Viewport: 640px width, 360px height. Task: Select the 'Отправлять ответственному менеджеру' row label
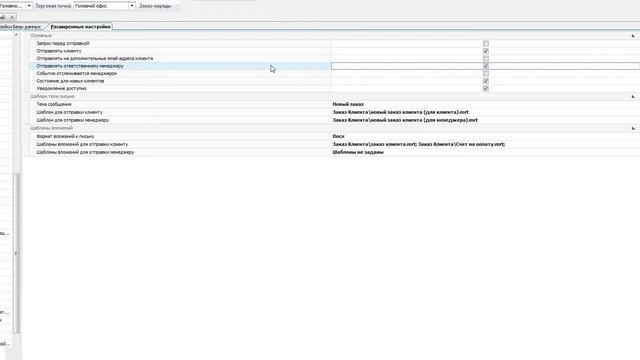[80, 66]
